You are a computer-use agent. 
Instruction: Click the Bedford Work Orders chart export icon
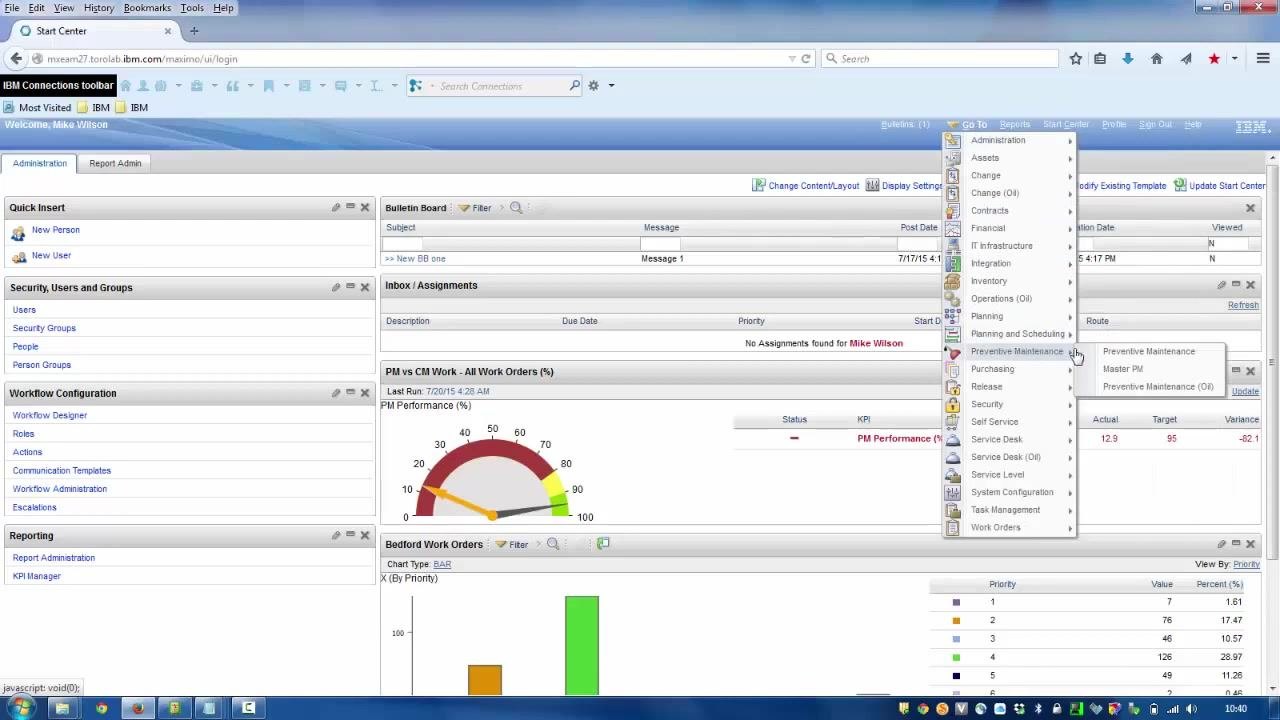pos(603,544)
